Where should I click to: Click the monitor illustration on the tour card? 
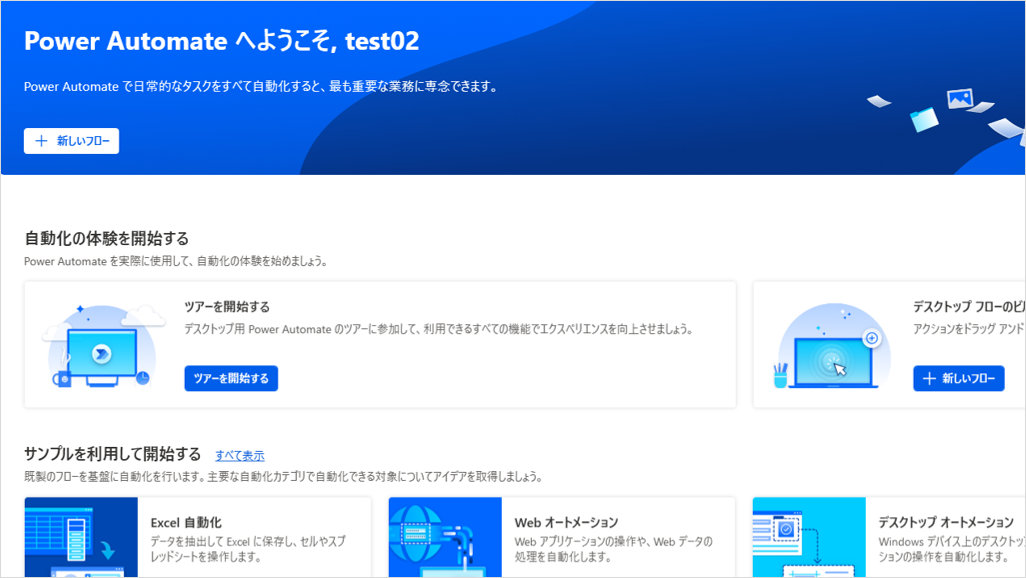click(100, 352)
